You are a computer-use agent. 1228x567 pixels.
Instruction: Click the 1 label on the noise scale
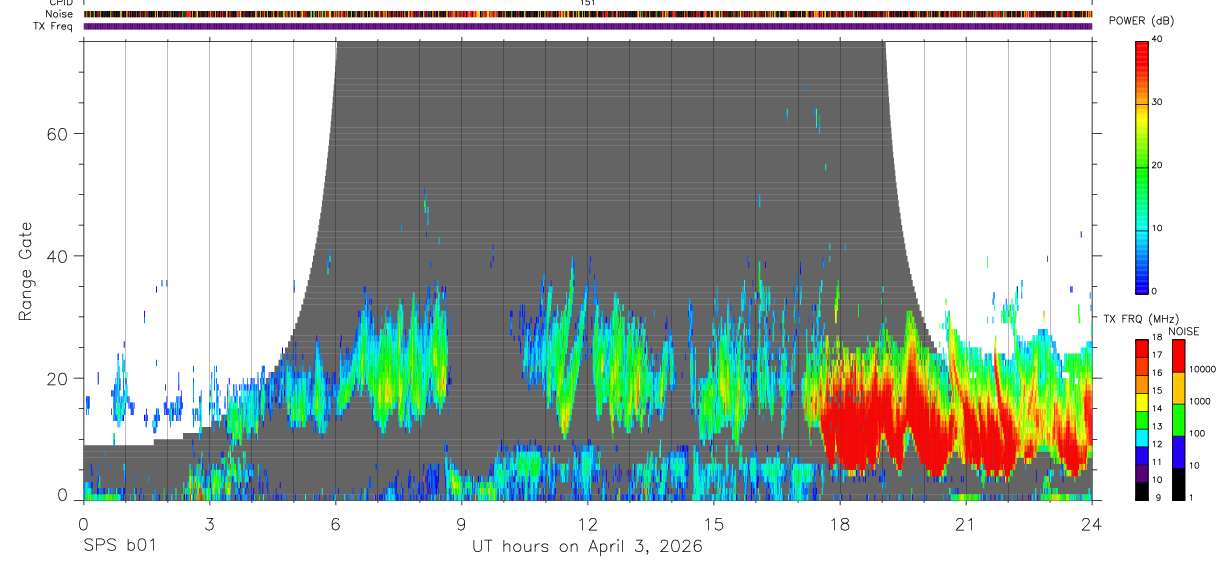(1191, 498)
